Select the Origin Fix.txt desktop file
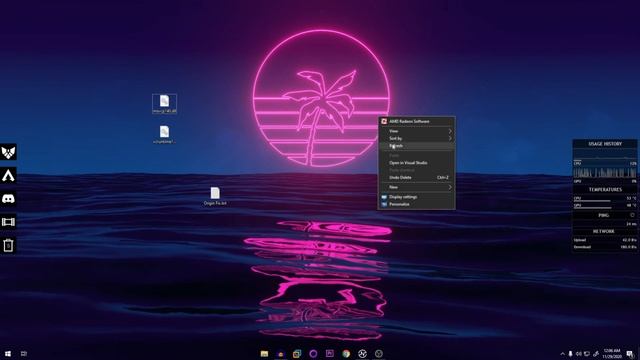 pyautogui.click(x=215, y=196)
